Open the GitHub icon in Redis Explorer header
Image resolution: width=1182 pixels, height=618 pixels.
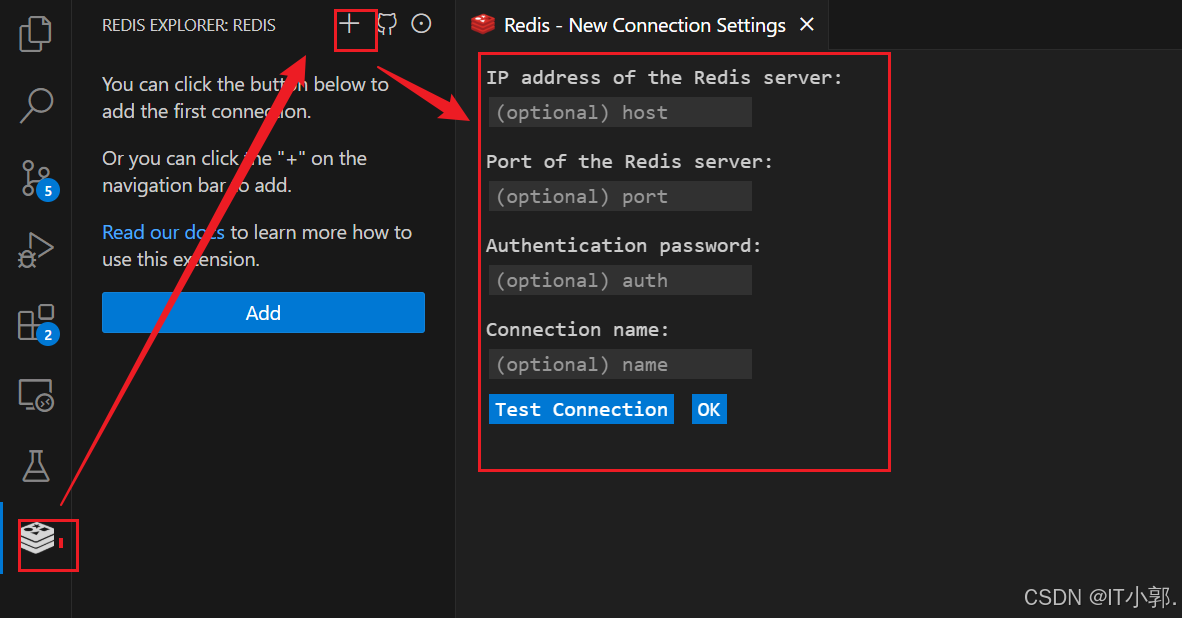coord(387,24)
